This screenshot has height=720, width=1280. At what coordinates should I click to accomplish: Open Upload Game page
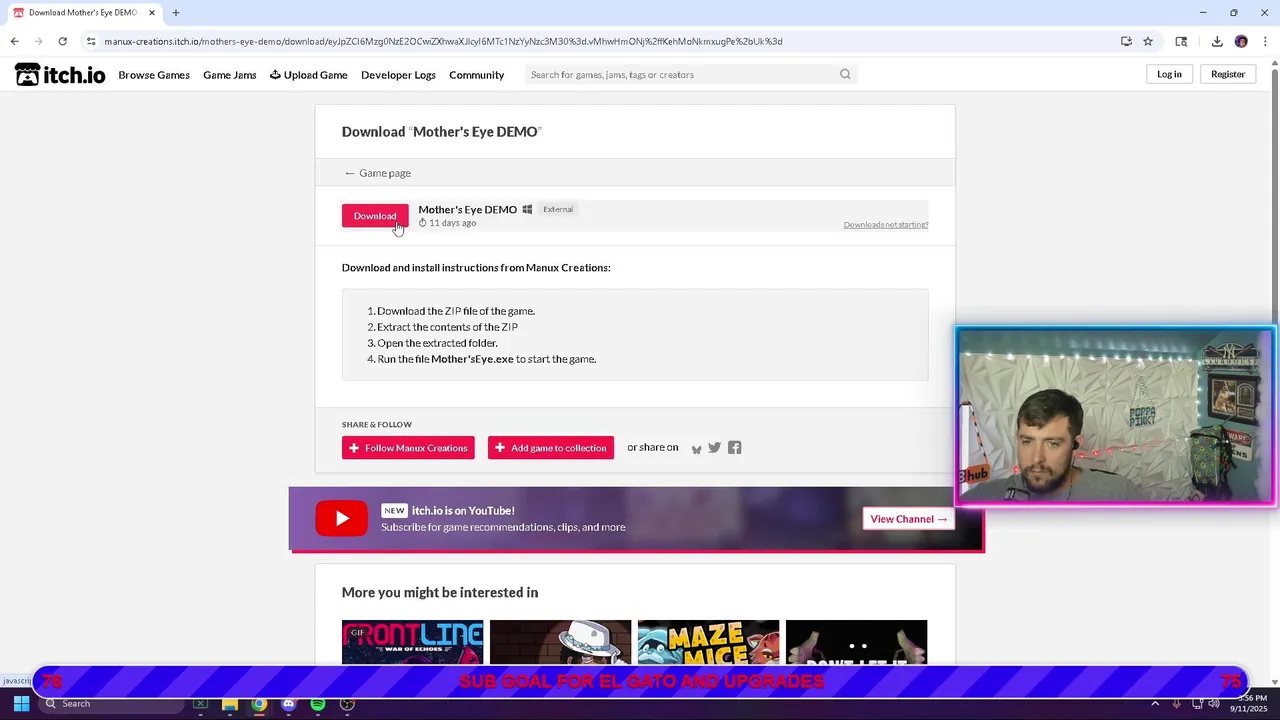pyautogui.click(x=309, y=75)
